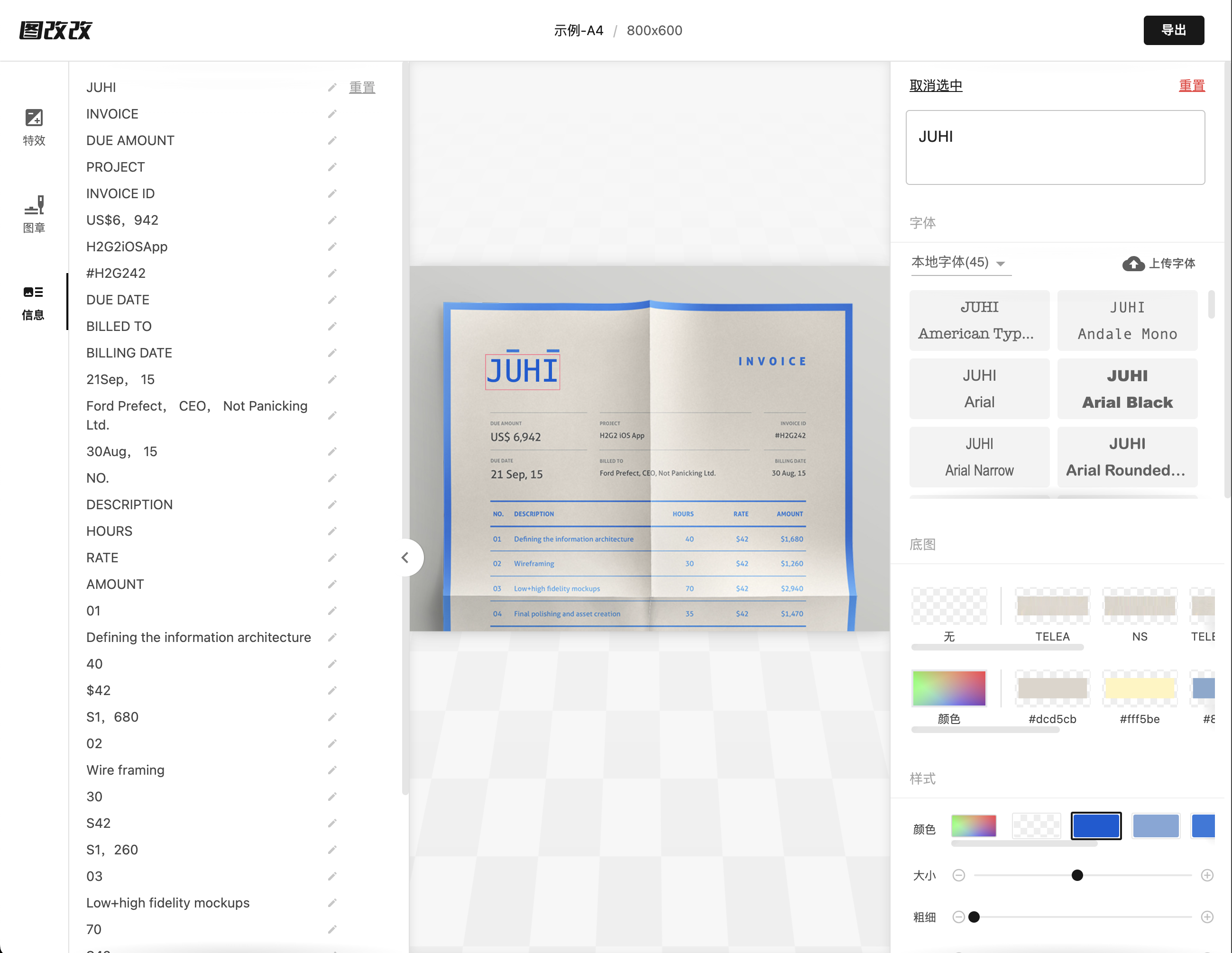Pick the #fff5be yellow background swatch
This screenshot has width=1232, height=953.
tap(1139, 688)
